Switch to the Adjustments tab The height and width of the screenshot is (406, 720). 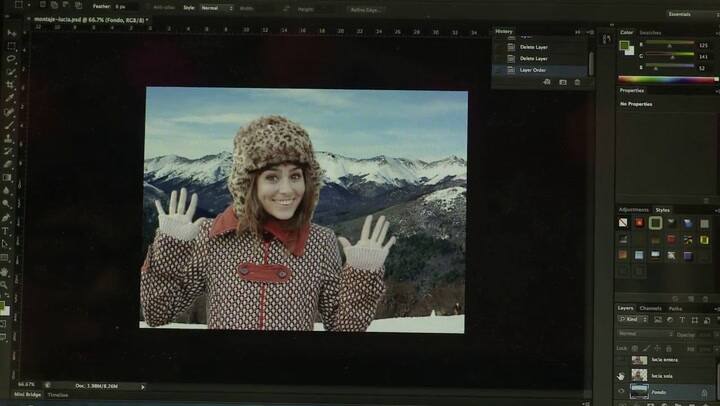point(634,210)
